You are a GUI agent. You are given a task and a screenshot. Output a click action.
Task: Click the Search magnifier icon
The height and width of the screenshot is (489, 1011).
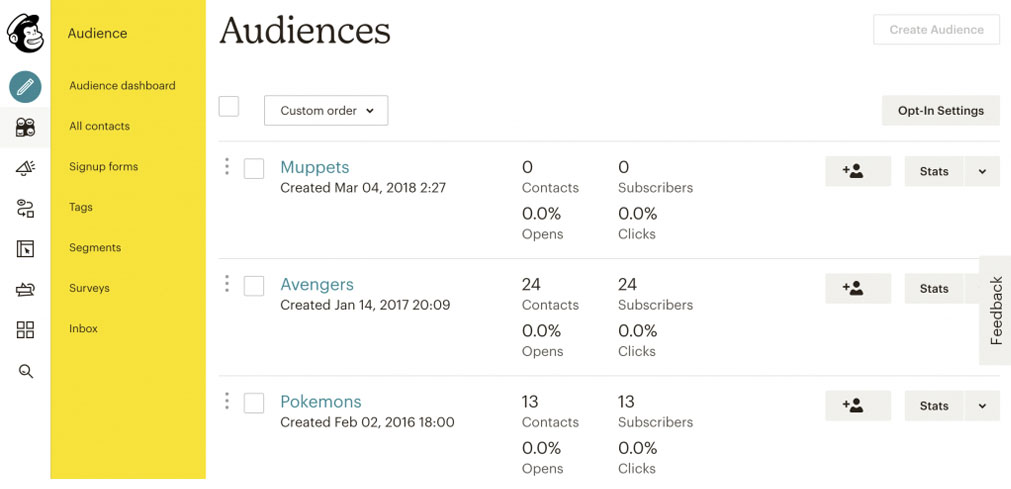click(x=25, y=371)
